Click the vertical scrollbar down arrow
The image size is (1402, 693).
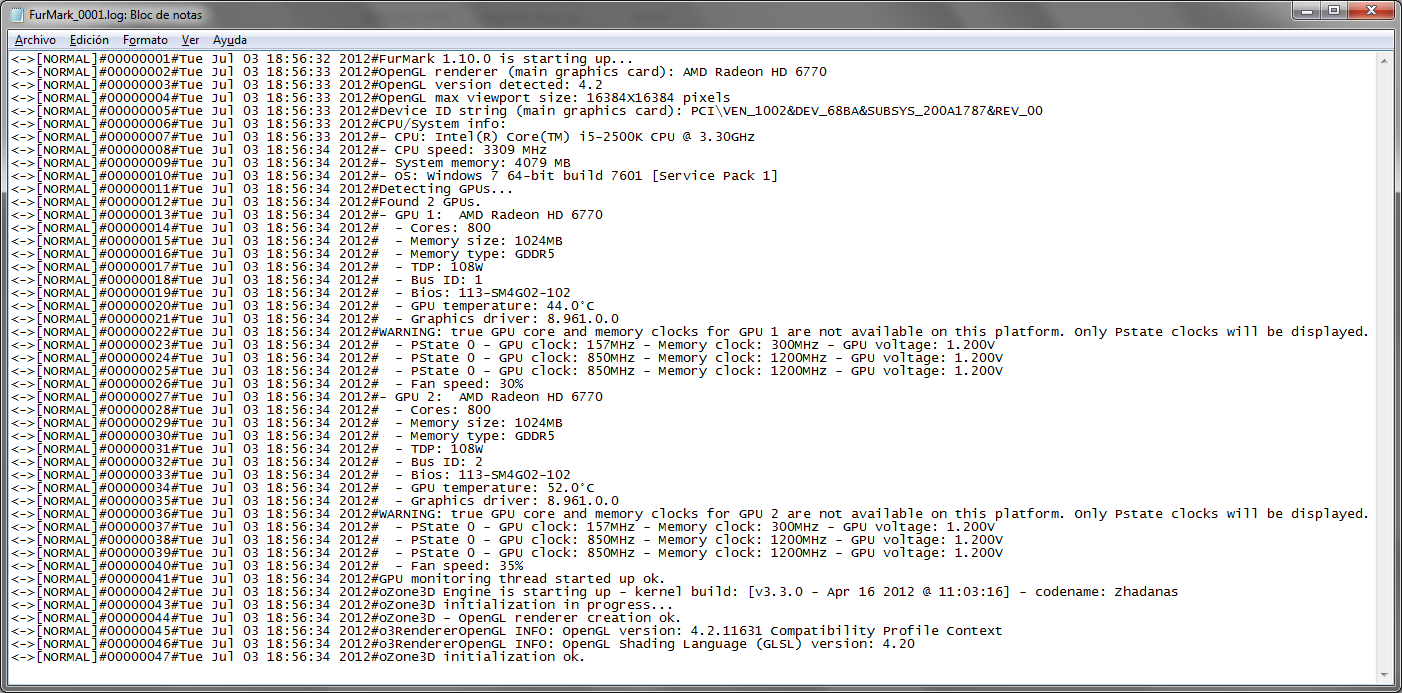1385,673
